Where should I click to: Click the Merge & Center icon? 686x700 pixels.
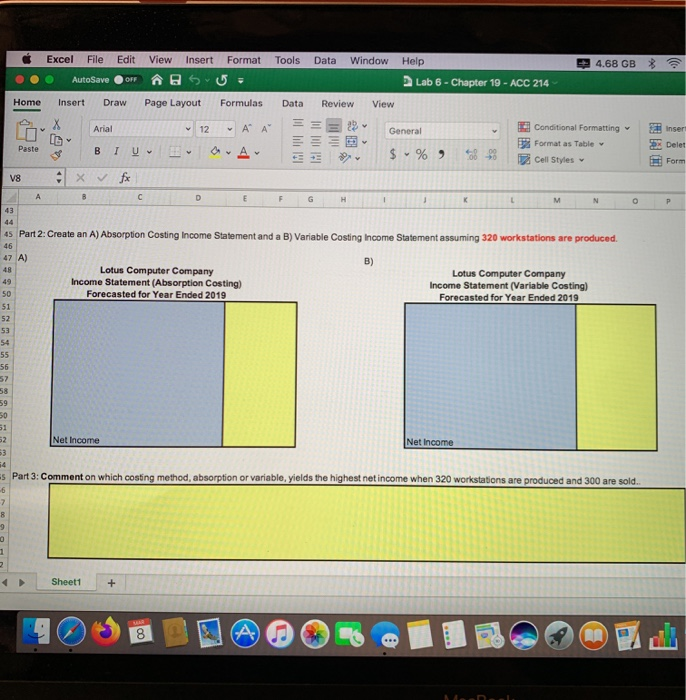(x=352, y=142)
